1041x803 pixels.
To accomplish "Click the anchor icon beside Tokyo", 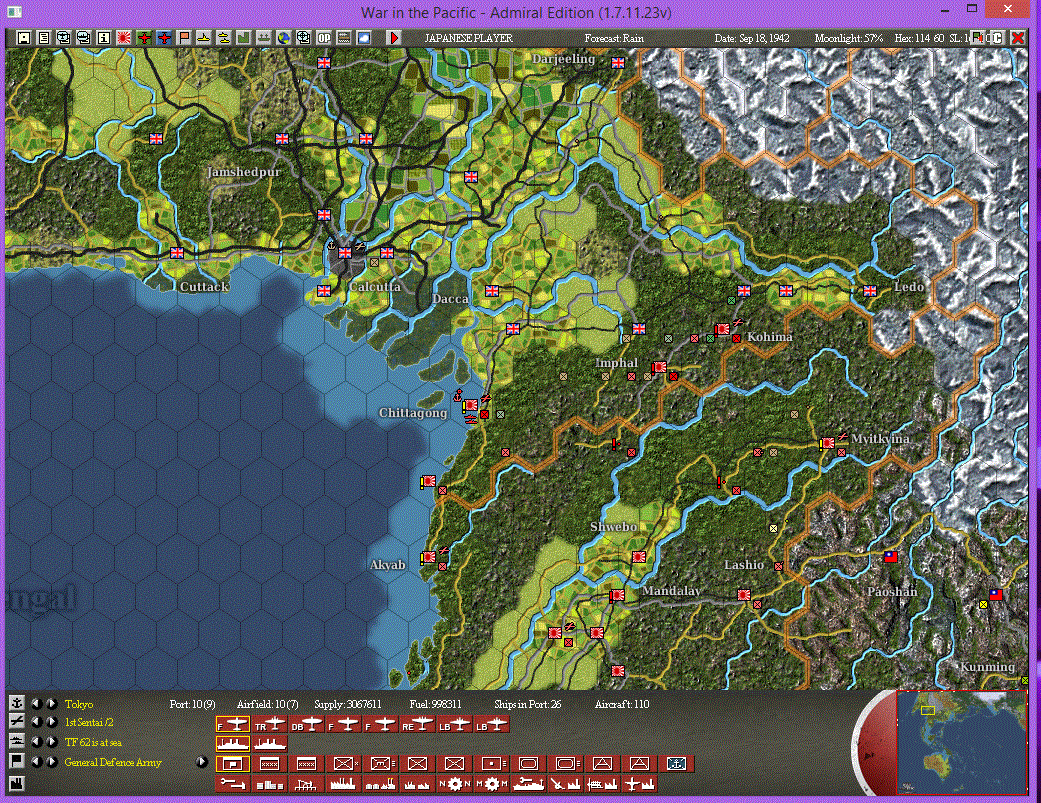I will [17, 703].
